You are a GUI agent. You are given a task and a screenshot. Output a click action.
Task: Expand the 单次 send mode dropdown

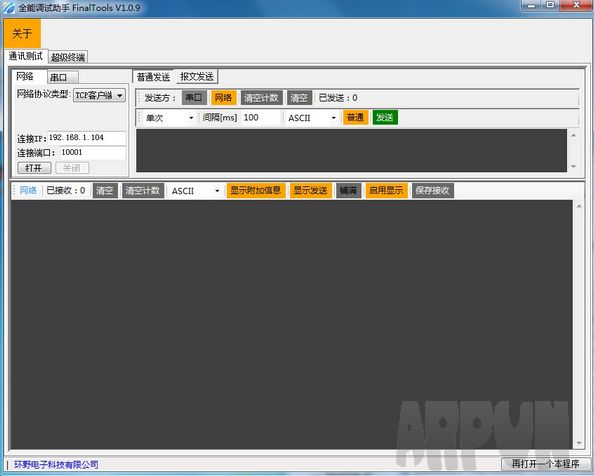(169, 118)
